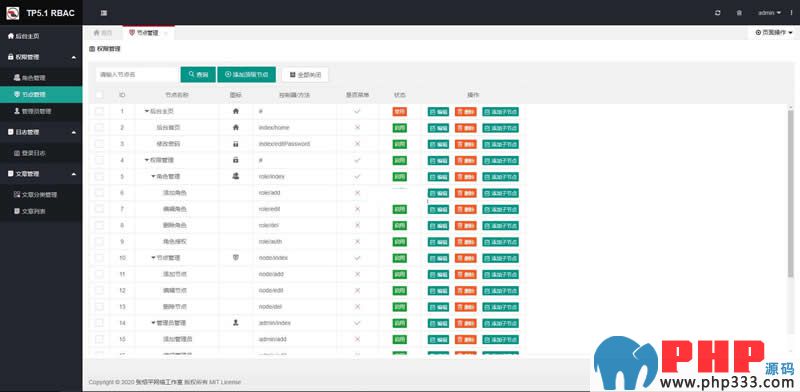Click the 添加顶级节点 button
This screenshot has height=392, width=800.
tap(246, 75)
